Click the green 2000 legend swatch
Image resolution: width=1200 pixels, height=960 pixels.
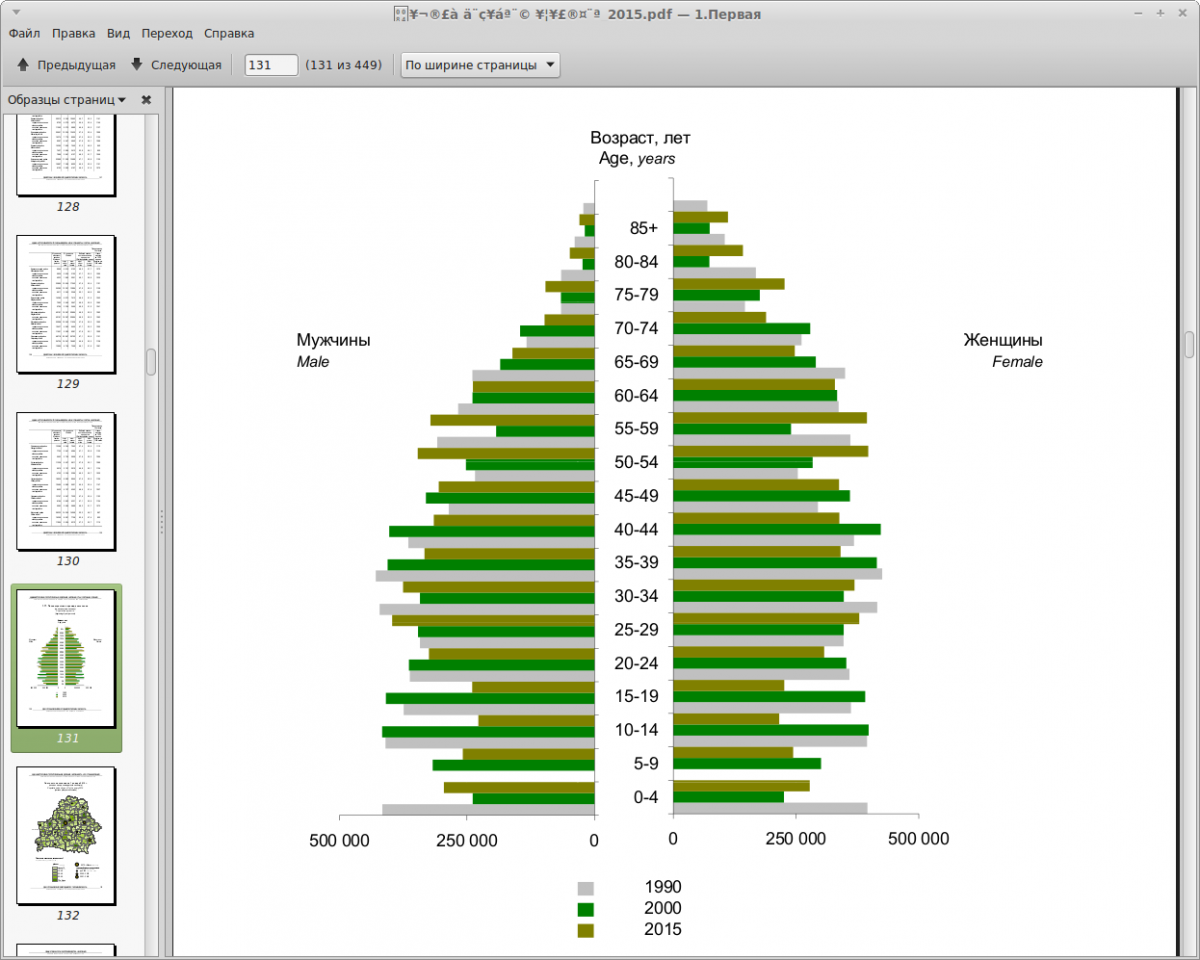click(x=586, y=909)
